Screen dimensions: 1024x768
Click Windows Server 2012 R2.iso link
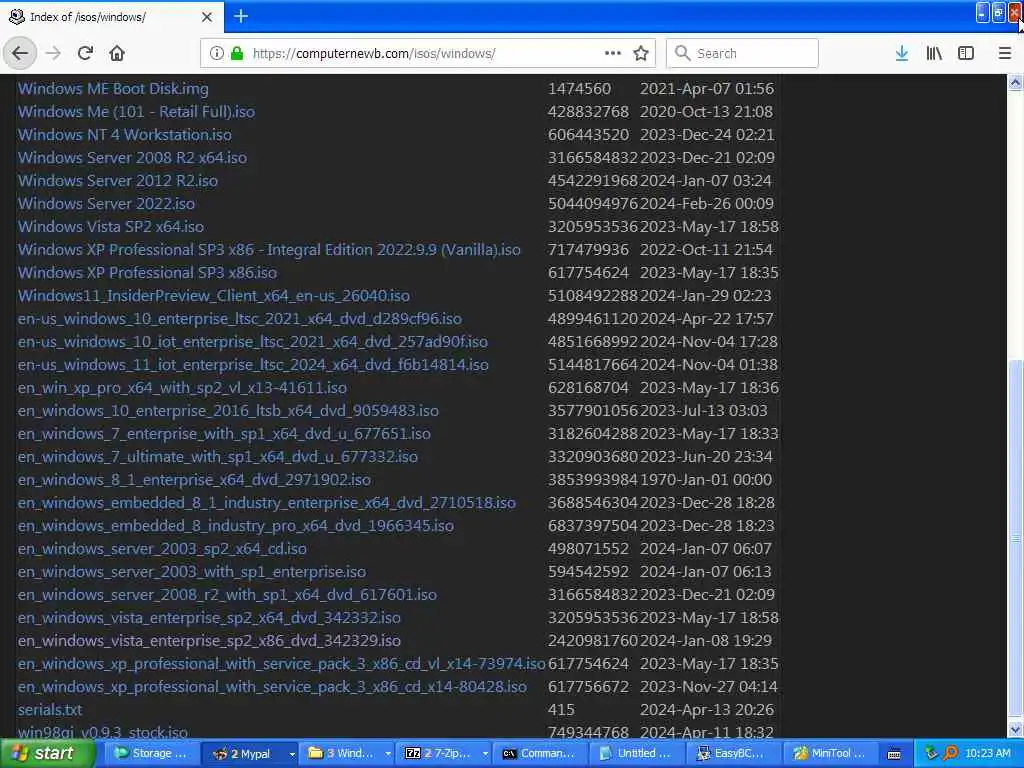click(x=118, y=180)
